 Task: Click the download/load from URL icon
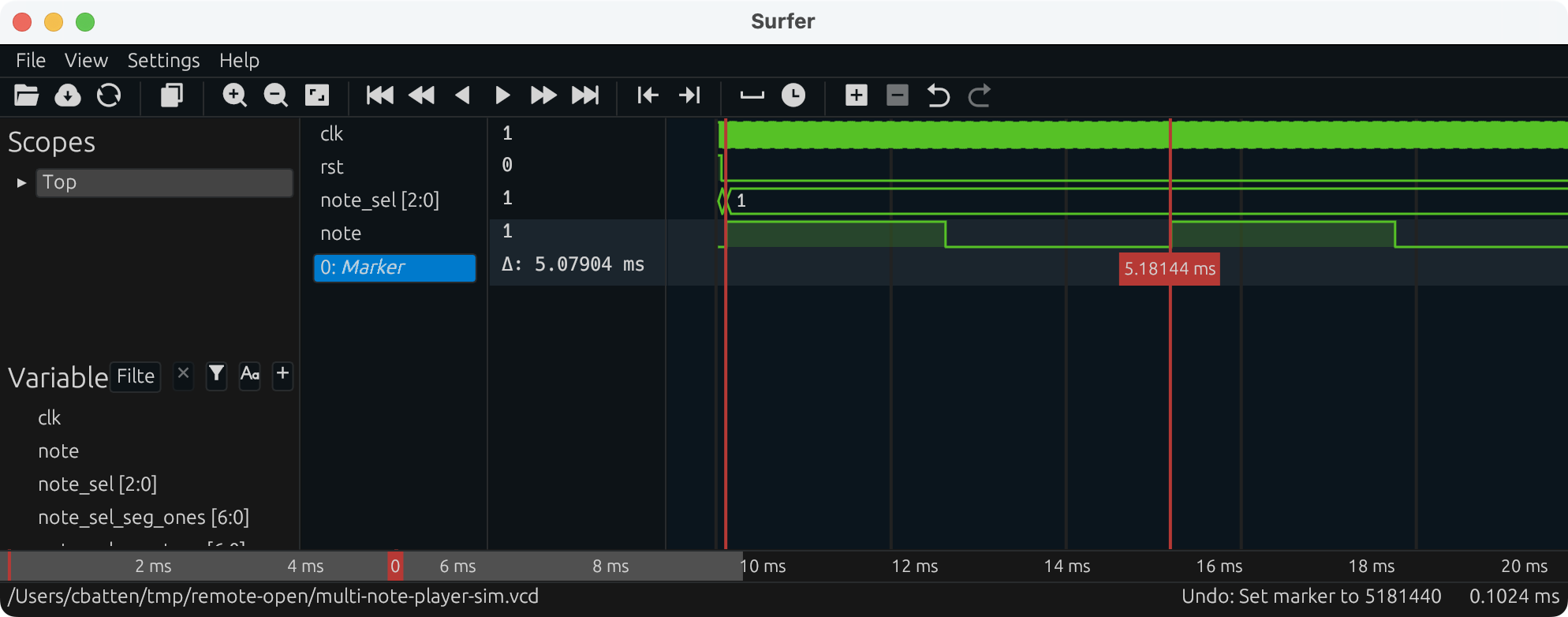point(68,95)
